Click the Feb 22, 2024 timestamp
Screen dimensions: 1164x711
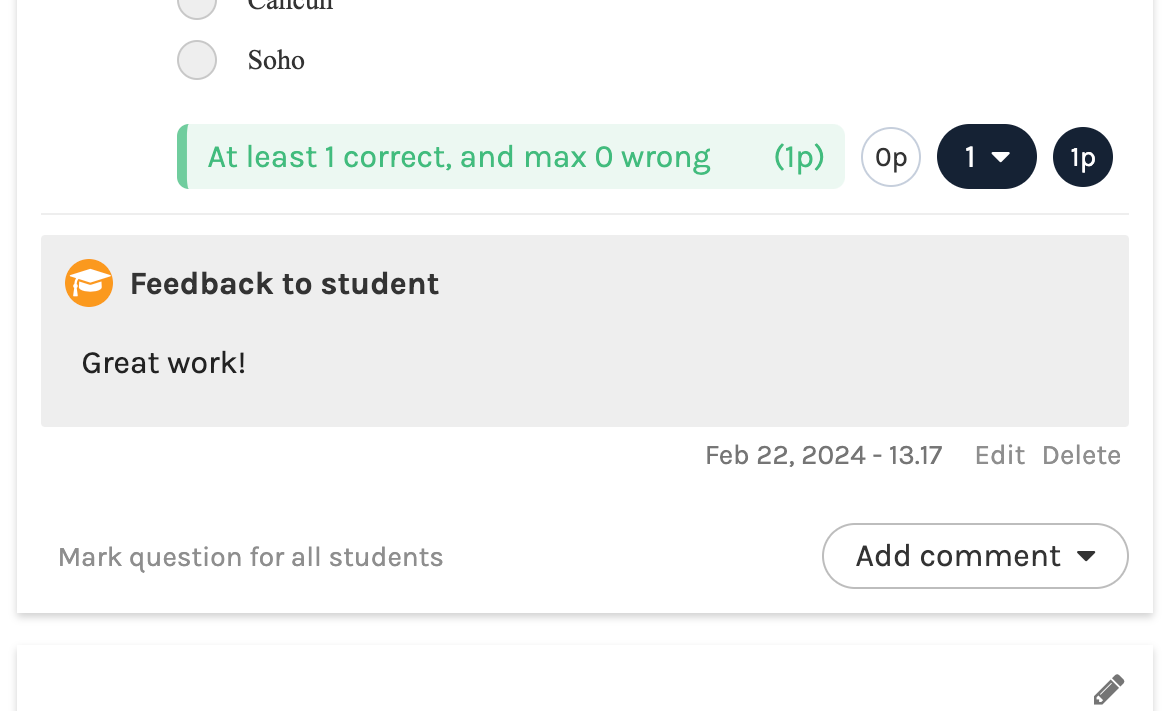pos(823,455)
